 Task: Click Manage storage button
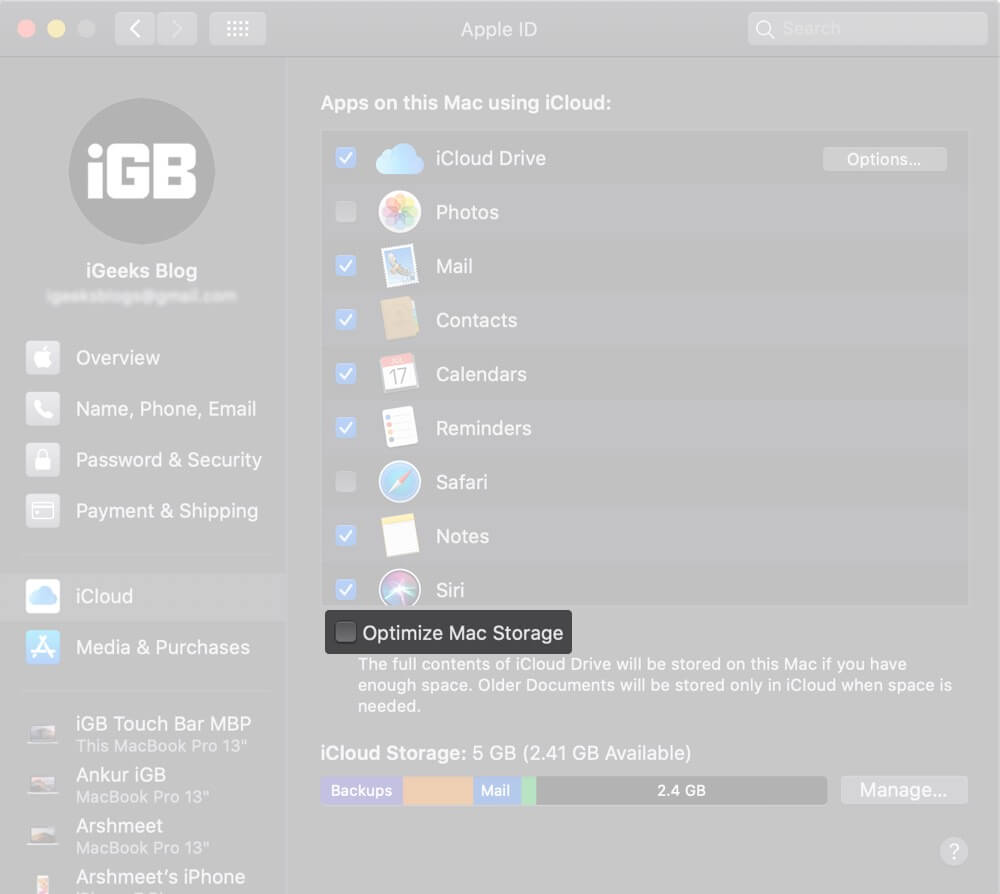click(903, 790)
